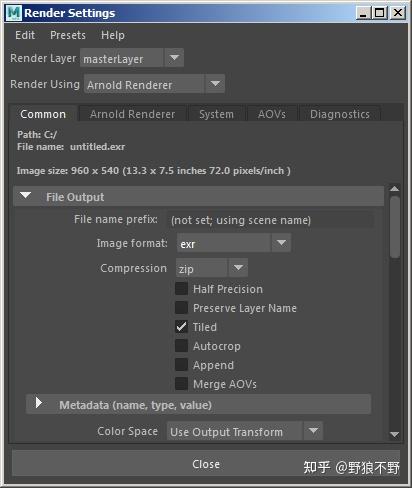Viewport: 412px width, 488px height.
Task: Enable the Merge AOVs checkbox
Action: coord(181,384)
